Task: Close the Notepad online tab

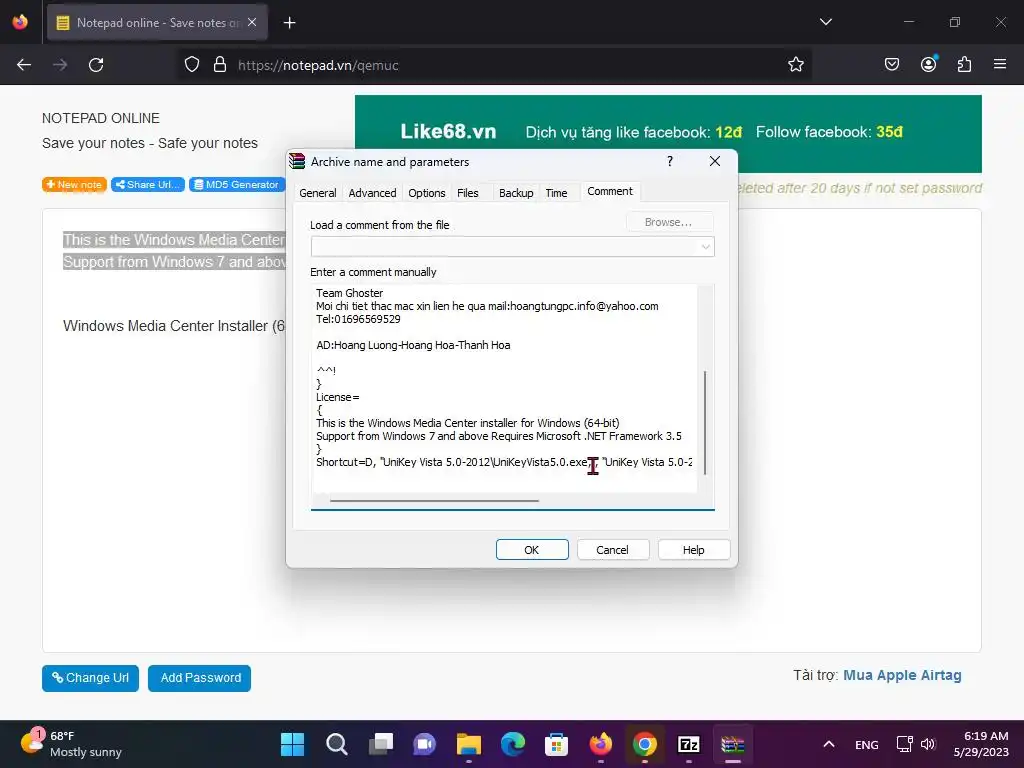Action: pyautogui.click(x=252, y=22)
